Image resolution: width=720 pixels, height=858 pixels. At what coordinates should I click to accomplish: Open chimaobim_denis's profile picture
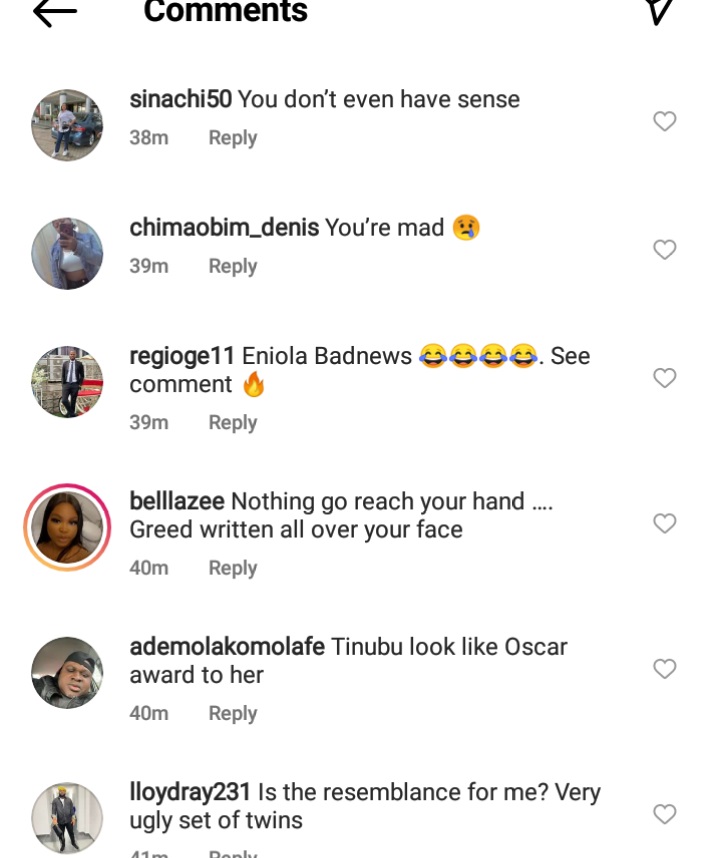point(67,253)
